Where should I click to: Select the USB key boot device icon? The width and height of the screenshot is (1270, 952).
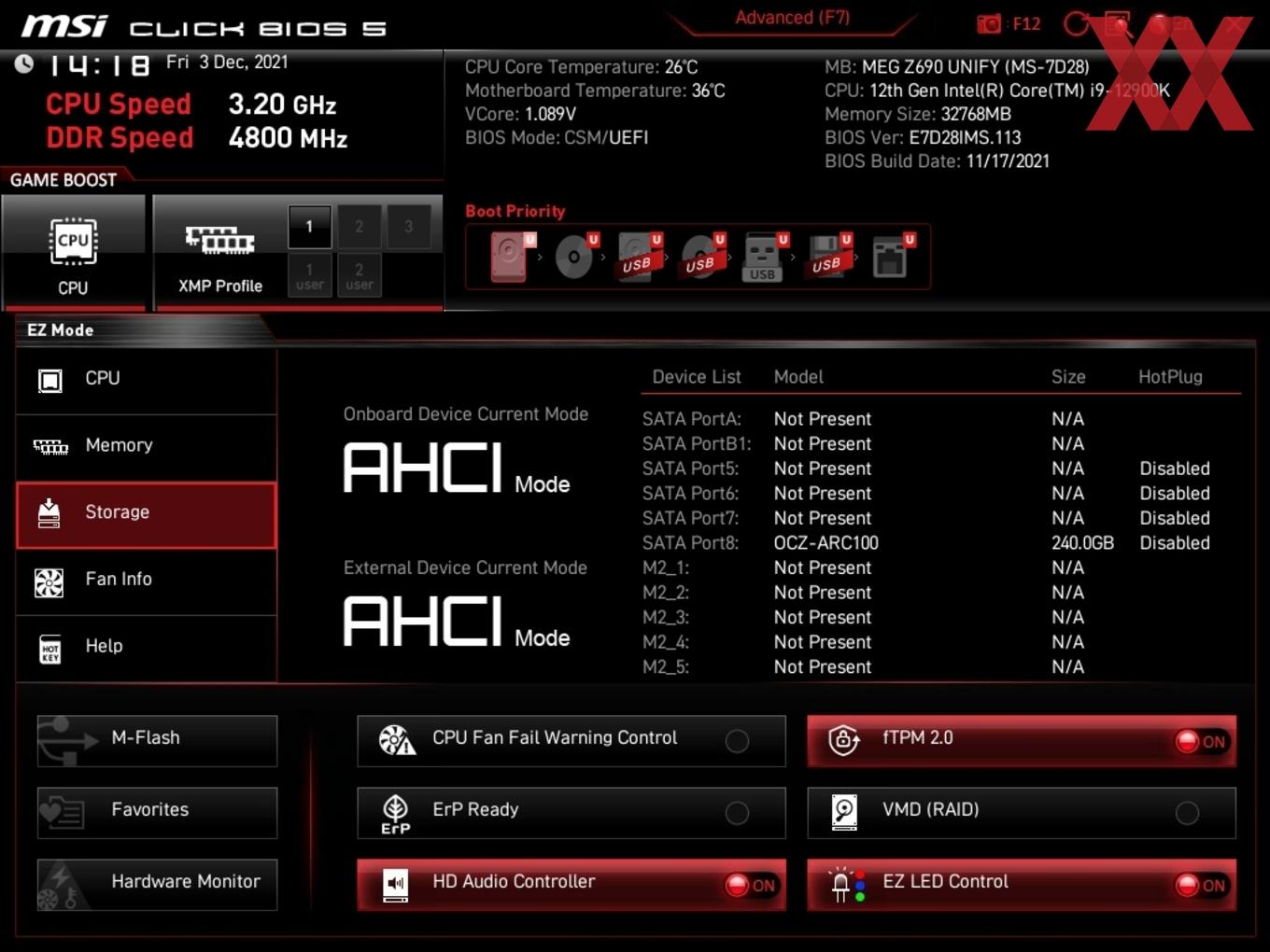click(763, 257)
